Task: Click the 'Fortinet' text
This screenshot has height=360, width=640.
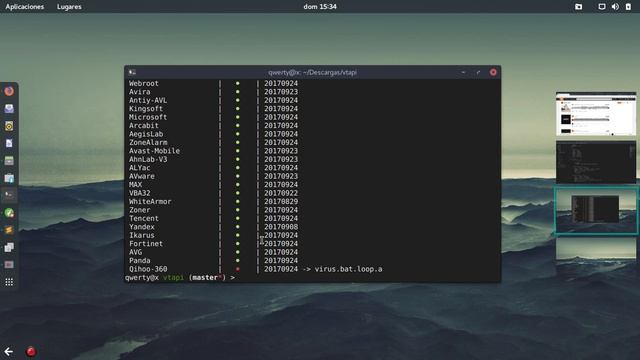Action: point(146,244)
